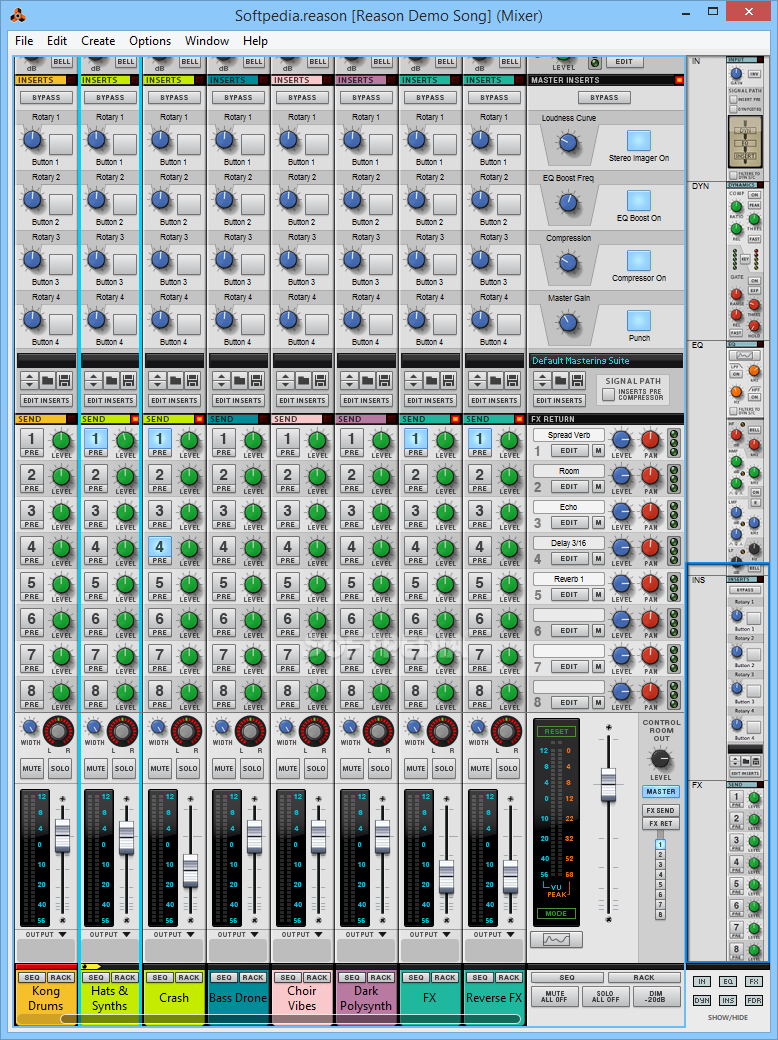Screen dimensions: 778x1040
Task: Toggle FDR section show/hide button
Action: point(754,1000)
